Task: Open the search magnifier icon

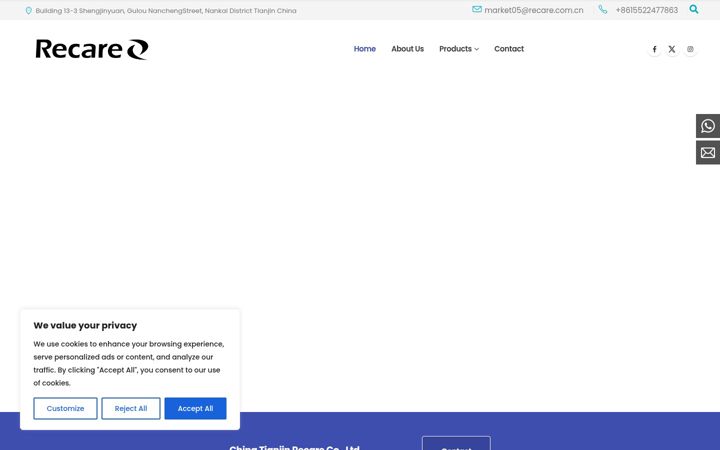Action: 694,9
